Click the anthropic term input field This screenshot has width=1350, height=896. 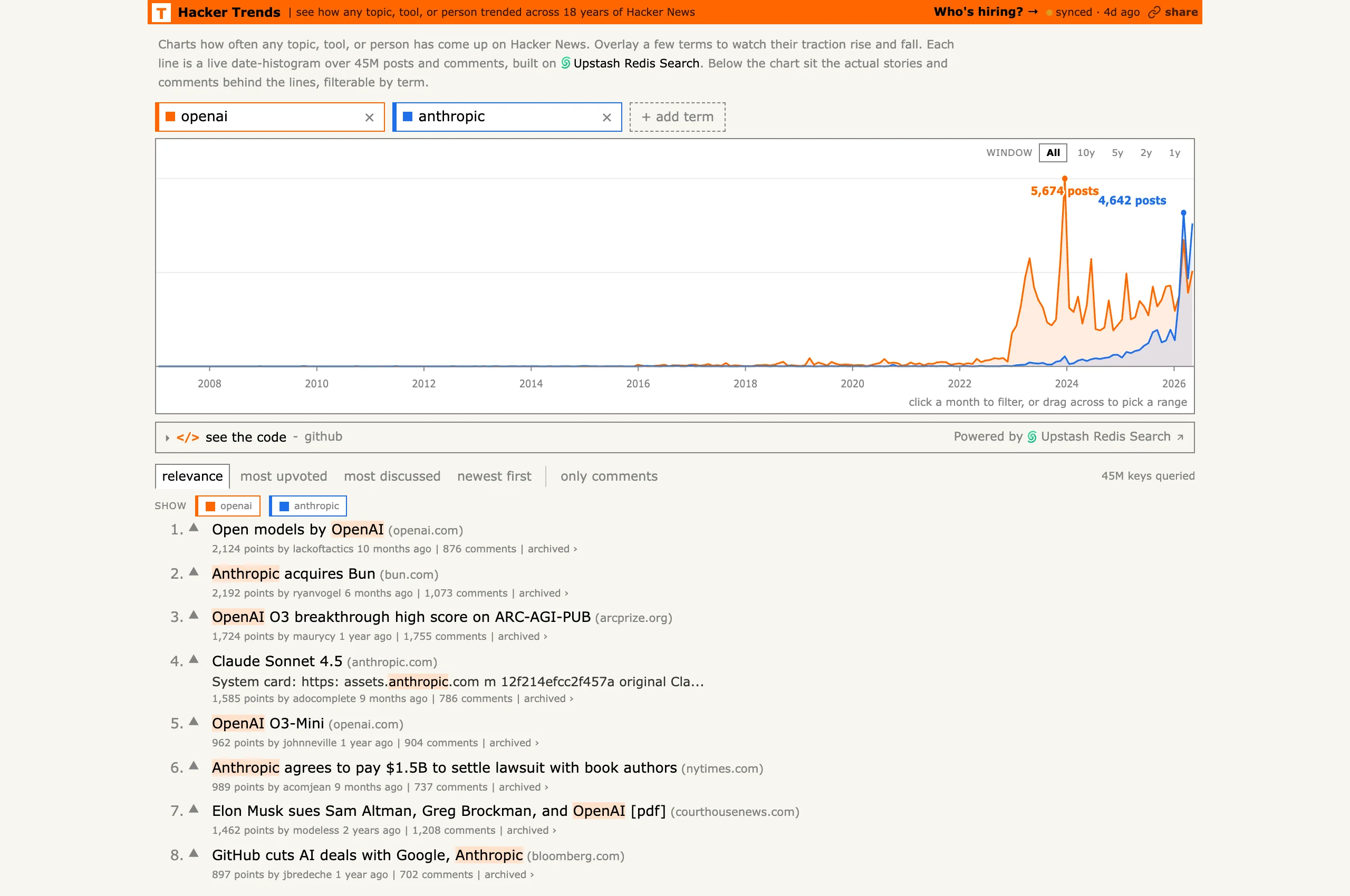(506, 116)
